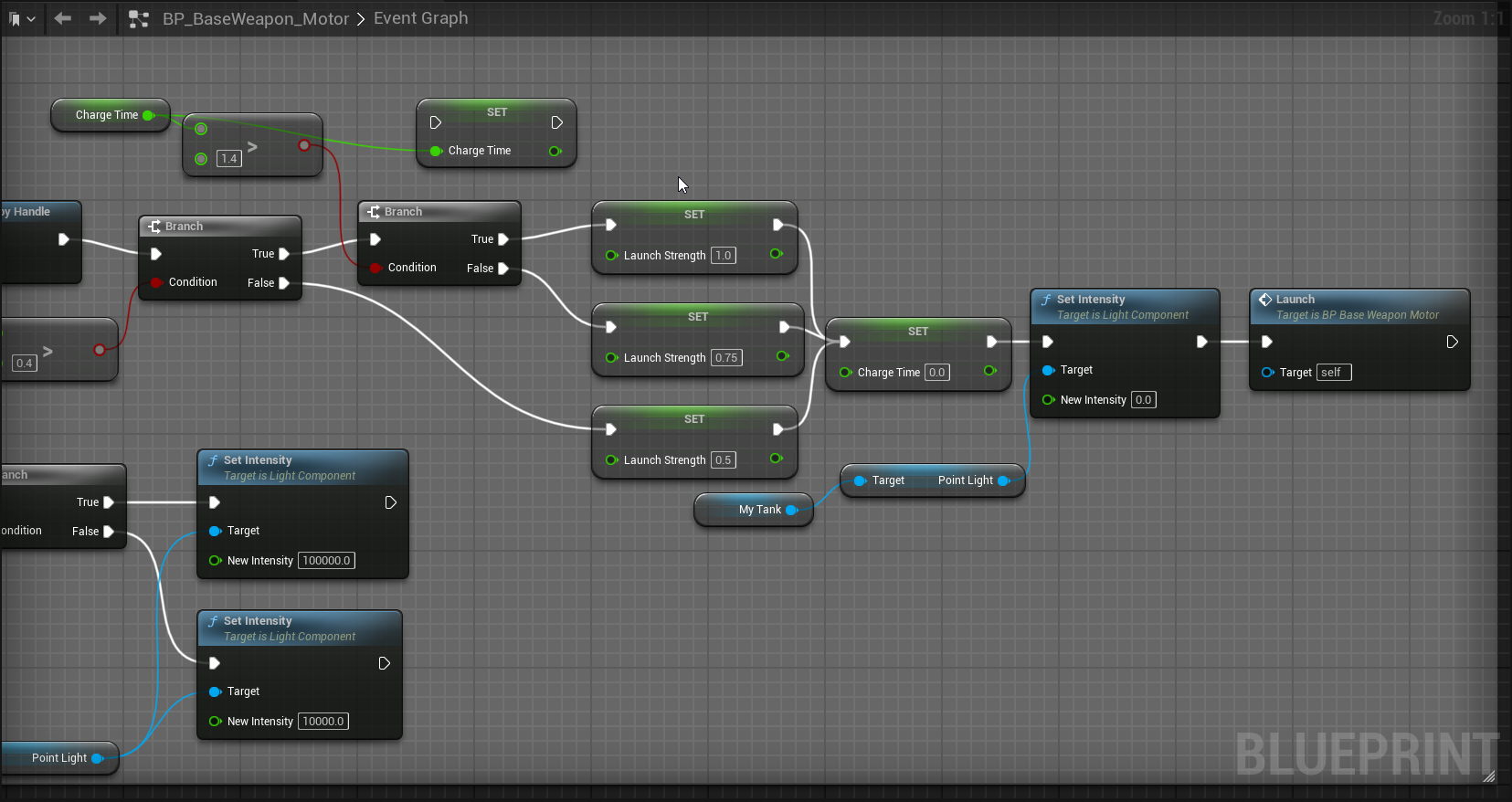This screenshot has height=802, width=1512.
Task: Click Charge Time getter output pin
Action: 149,115
